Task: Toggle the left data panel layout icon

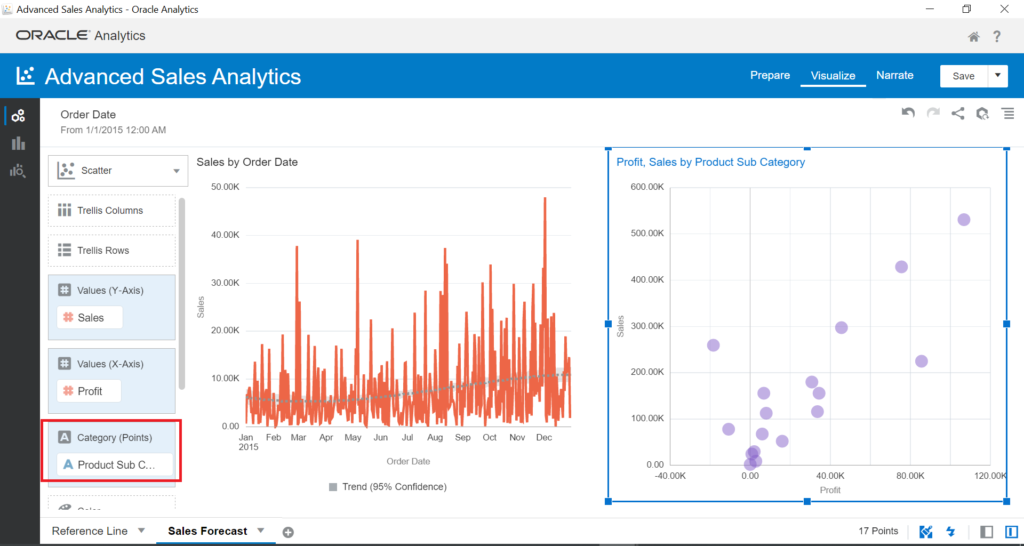Action: point(987,532)
